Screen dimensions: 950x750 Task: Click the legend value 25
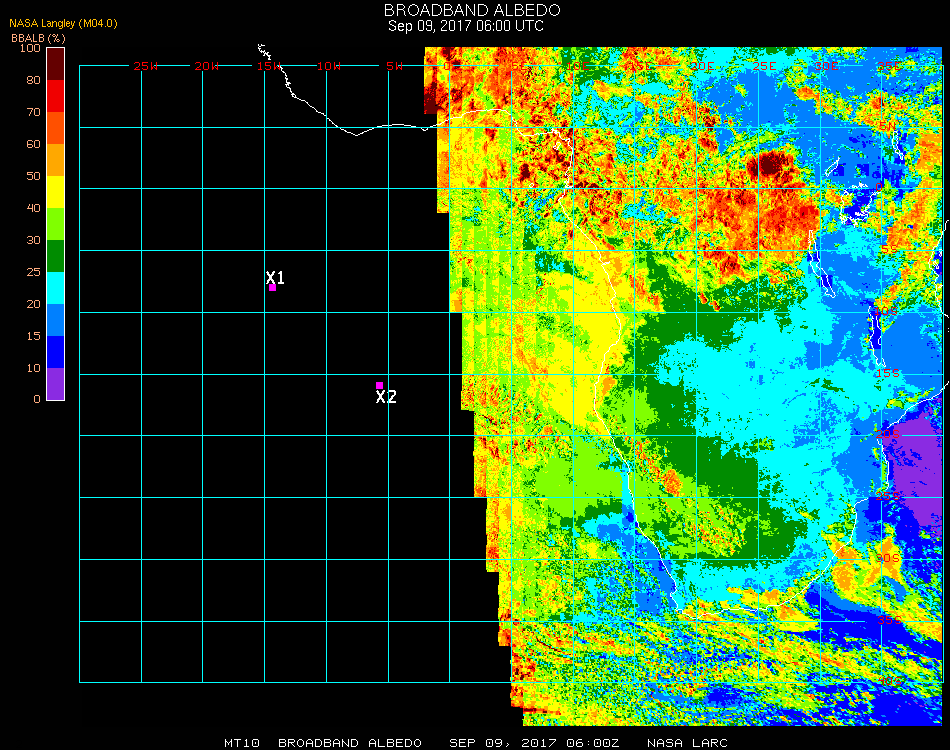coord(33,272)
